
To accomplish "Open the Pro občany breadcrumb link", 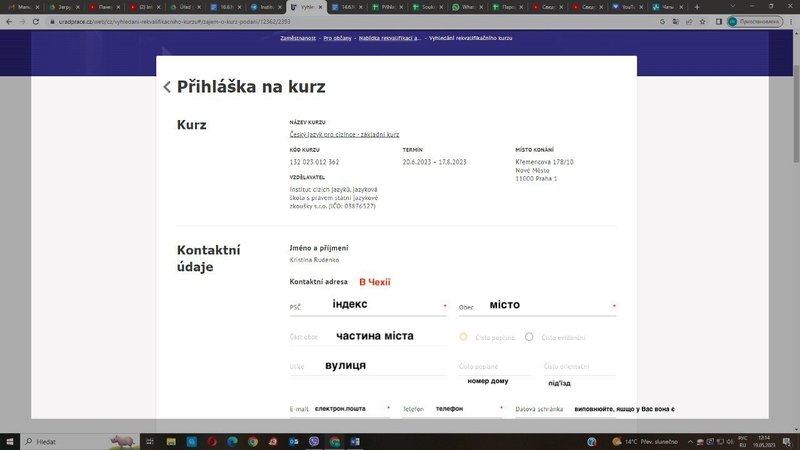I will click(x=337, y=38).
